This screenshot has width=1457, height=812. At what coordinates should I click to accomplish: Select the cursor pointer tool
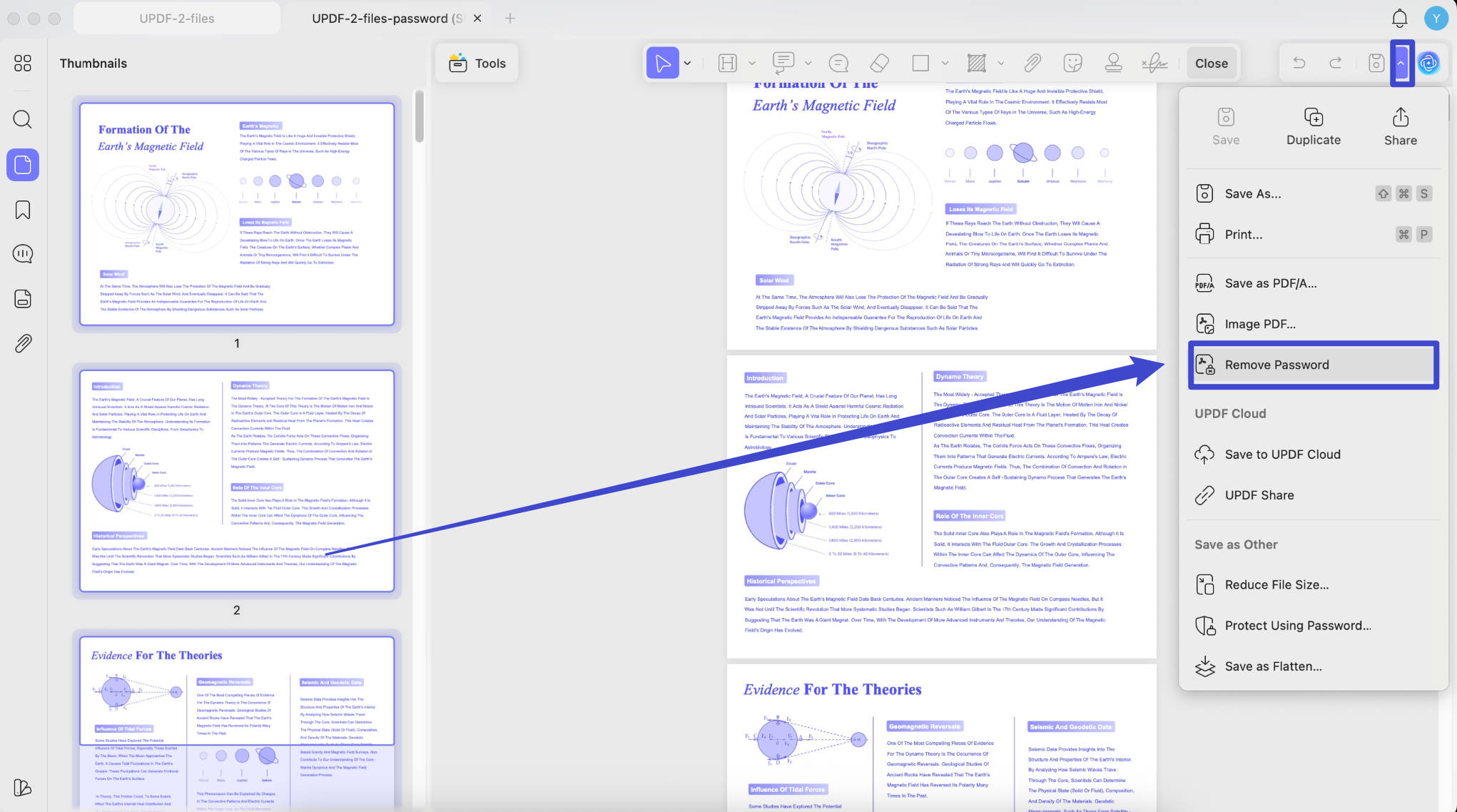[x=662, y=63]
